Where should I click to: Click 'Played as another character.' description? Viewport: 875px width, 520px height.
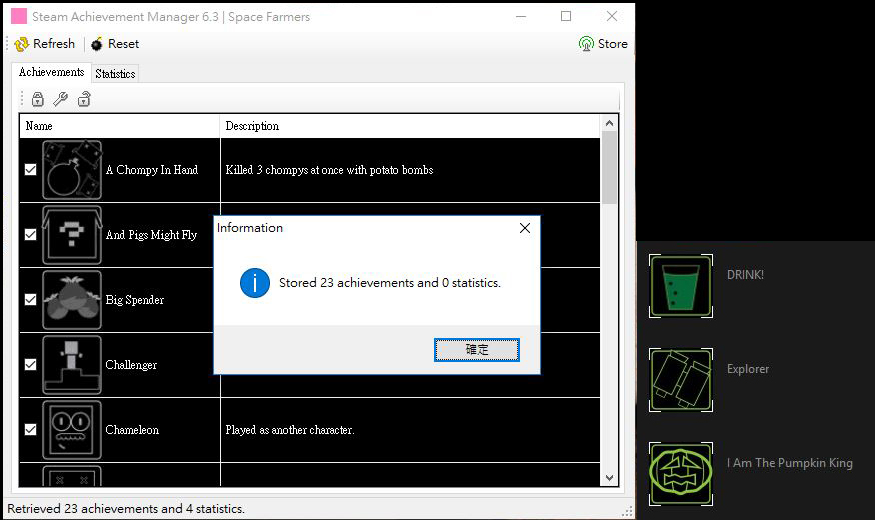coord(290,430)
